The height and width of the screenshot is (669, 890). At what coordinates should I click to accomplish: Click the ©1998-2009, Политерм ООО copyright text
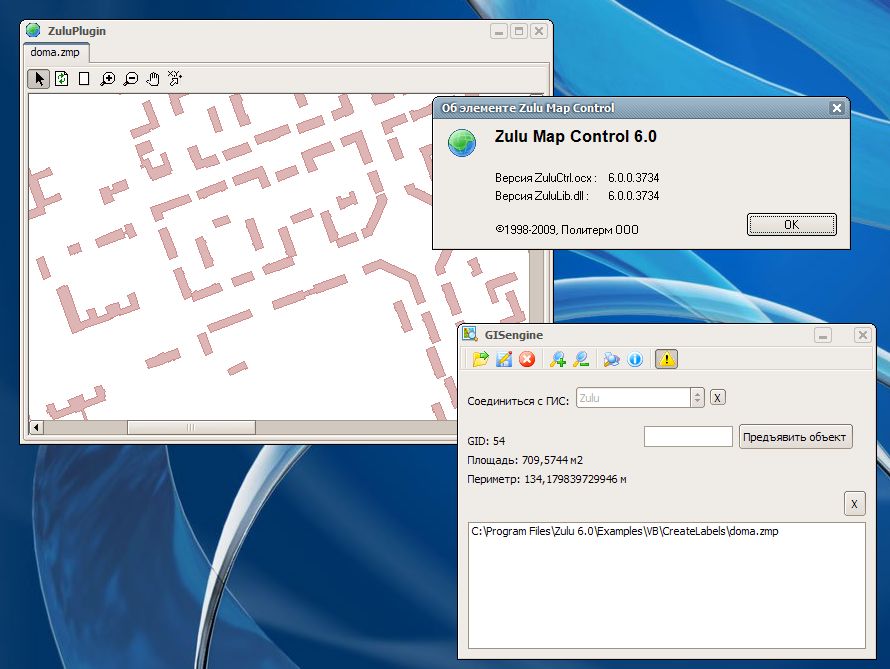coord(566,230)
